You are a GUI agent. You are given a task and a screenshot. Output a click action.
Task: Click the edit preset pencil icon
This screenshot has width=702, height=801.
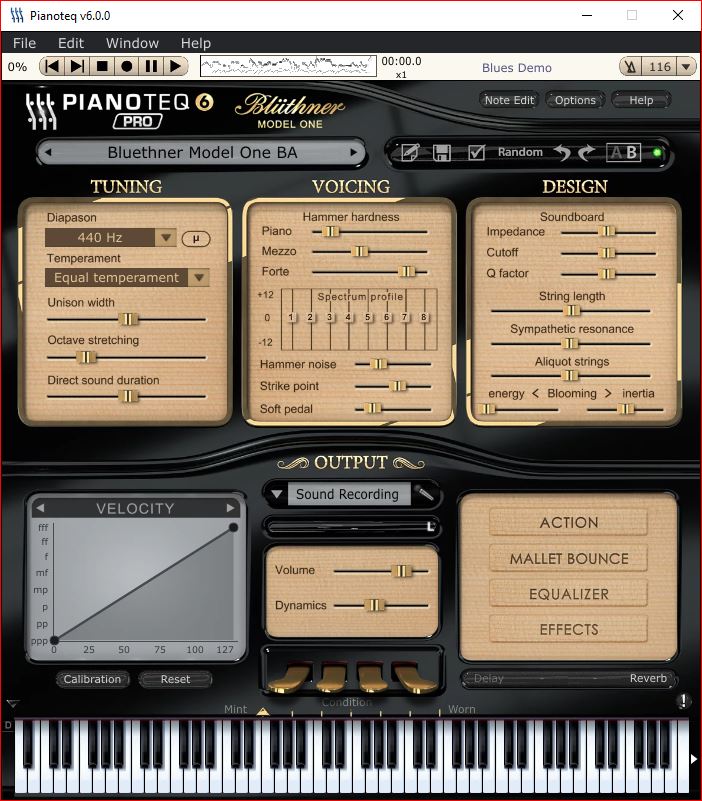point(410,152)
